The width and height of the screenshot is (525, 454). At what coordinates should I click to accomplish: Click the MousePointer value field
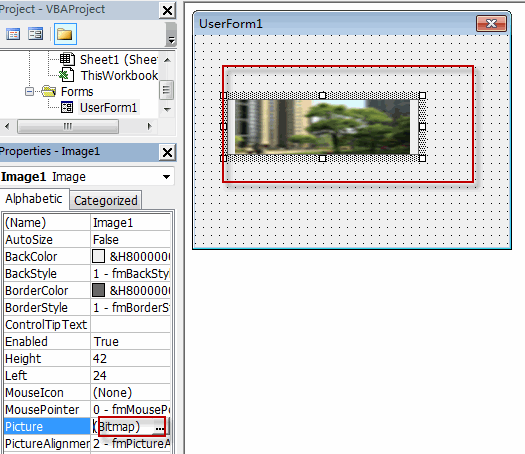[x=131, y=409]
